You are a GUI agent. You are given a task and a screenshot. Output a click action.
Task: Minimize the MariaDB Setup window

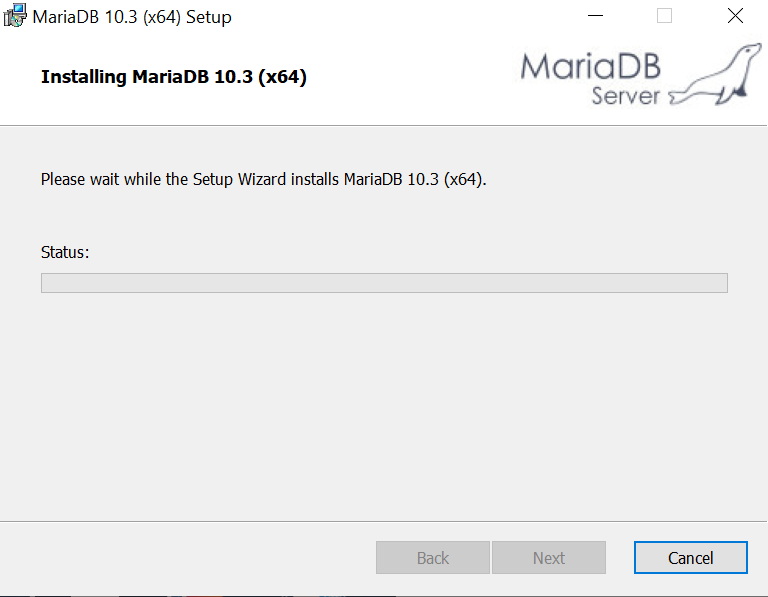595,16
